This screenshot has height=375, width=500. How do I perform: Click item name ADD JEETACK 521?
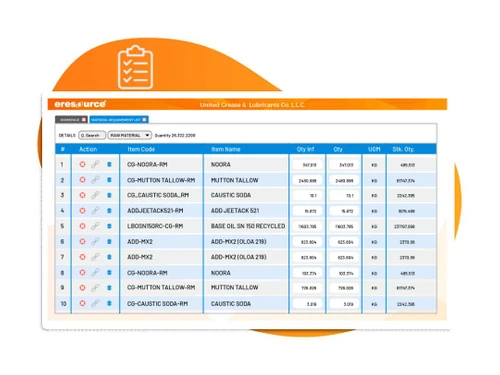click(235, 211)
